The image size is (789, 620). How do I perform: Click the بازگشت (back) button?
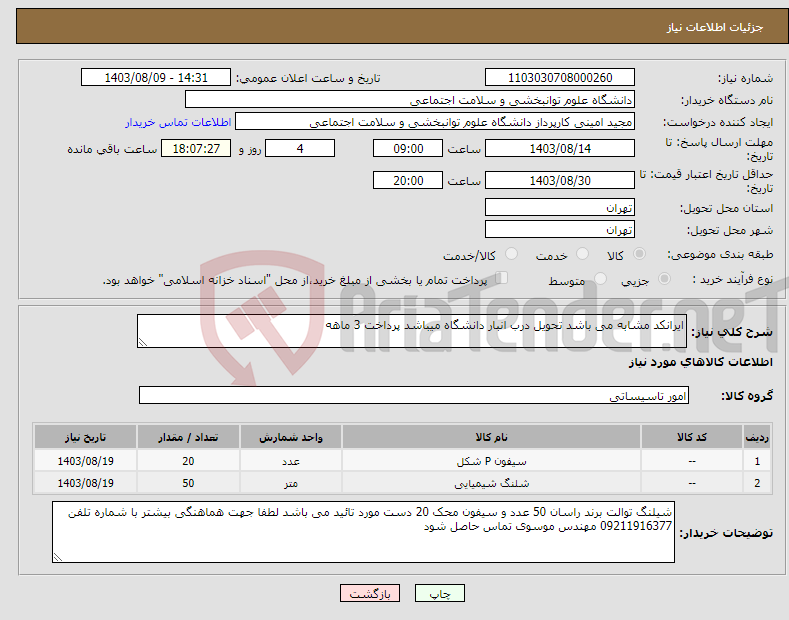point(370,593)
